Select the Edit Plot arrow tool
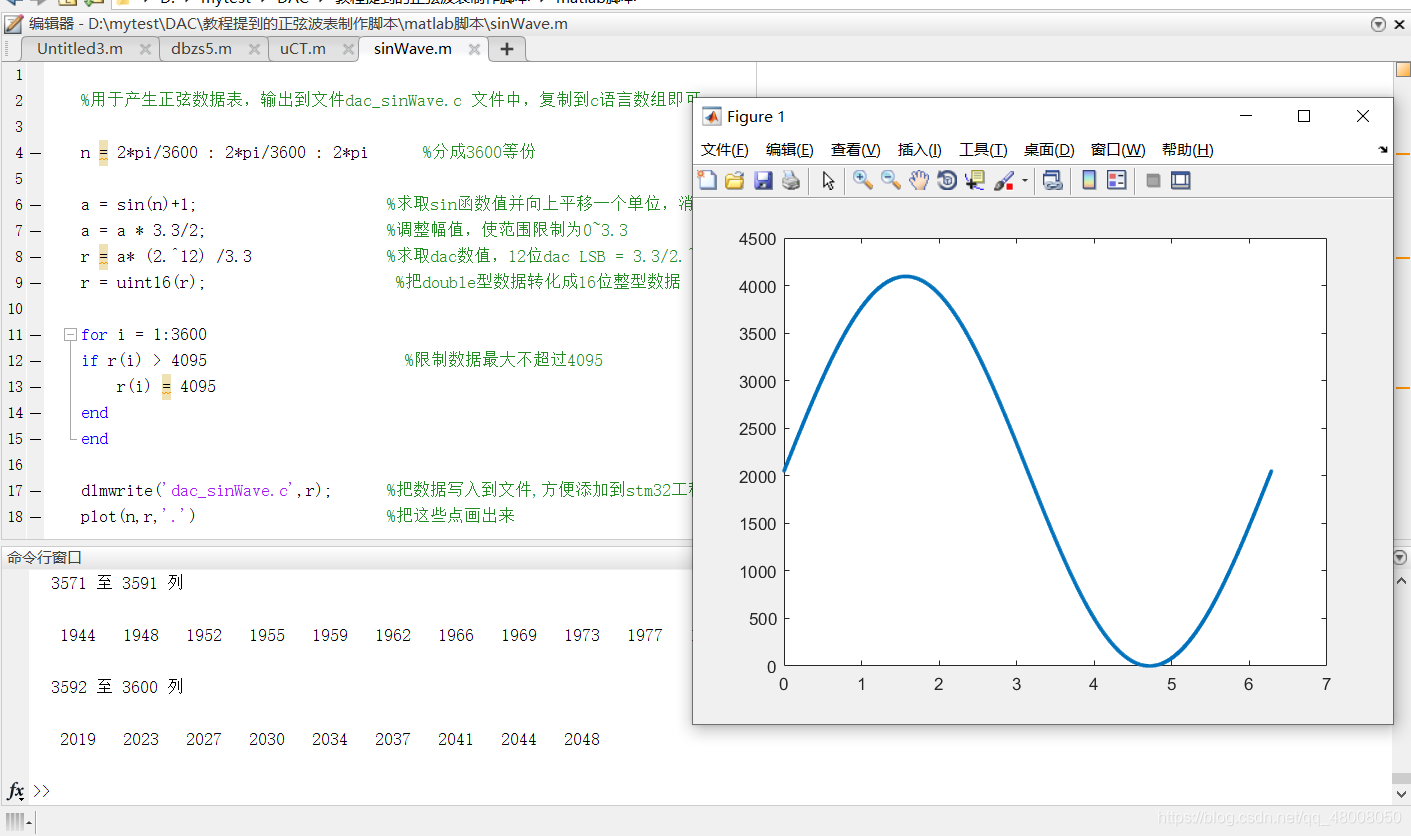The width and height of the screenshot is (1411, 836). coord(828,180)
